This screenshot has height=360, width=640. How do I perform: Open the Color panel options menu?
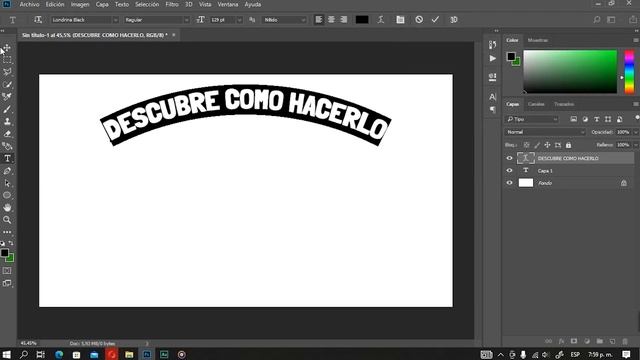click(636, 40)
